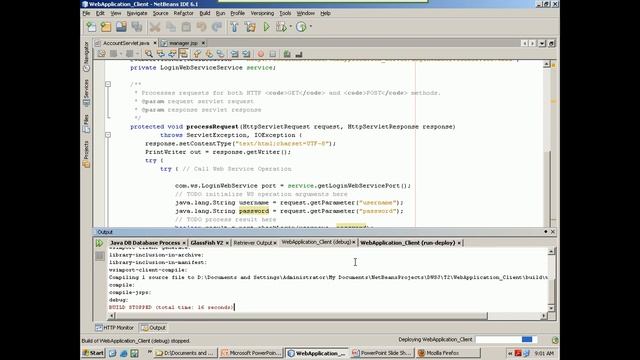Viewport: 640px width, 360px height.
Task: Click the Stop output icon
Action: pos(100,256)
